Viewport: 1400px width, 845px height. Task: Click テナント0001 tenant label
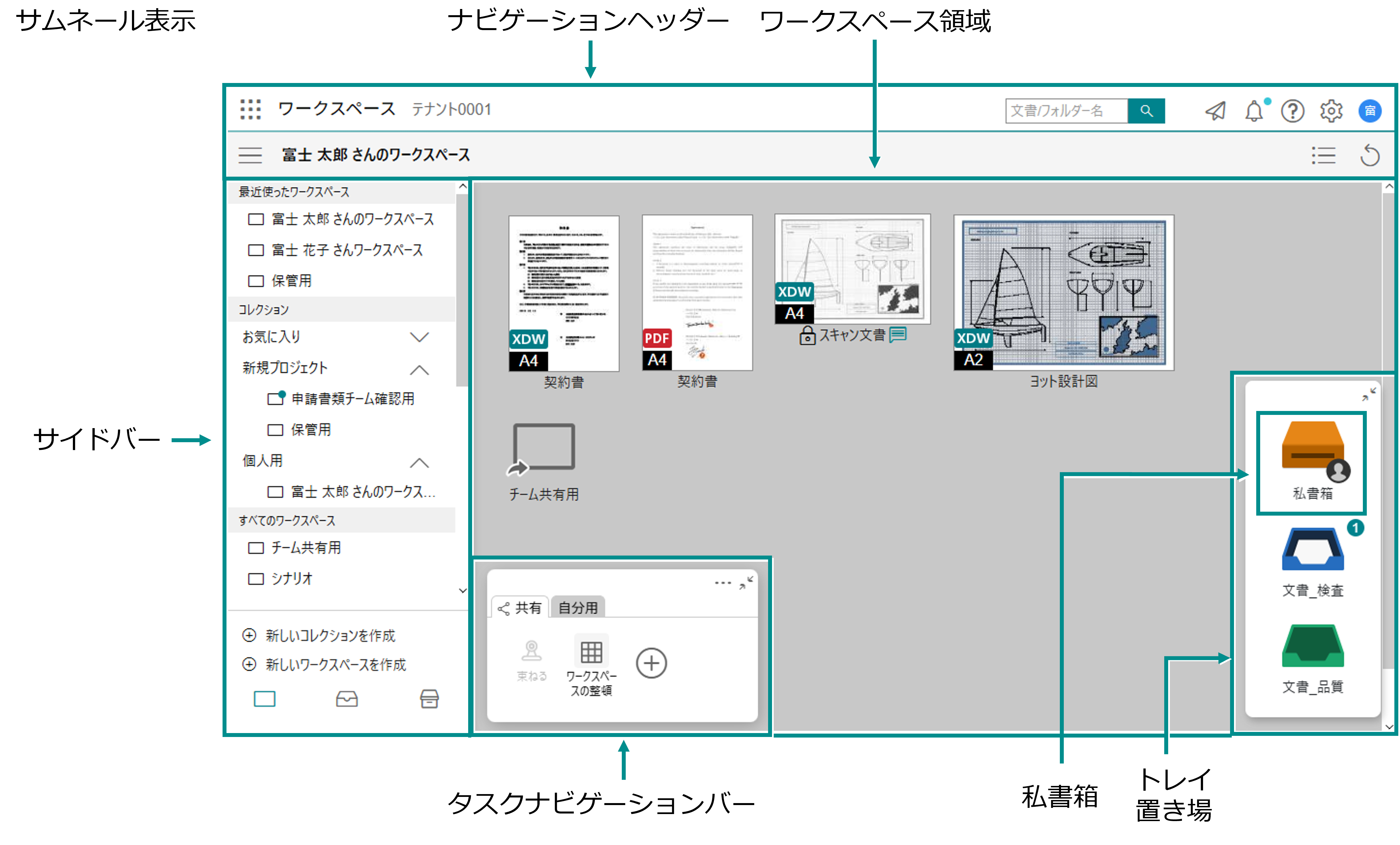[451, 109]
